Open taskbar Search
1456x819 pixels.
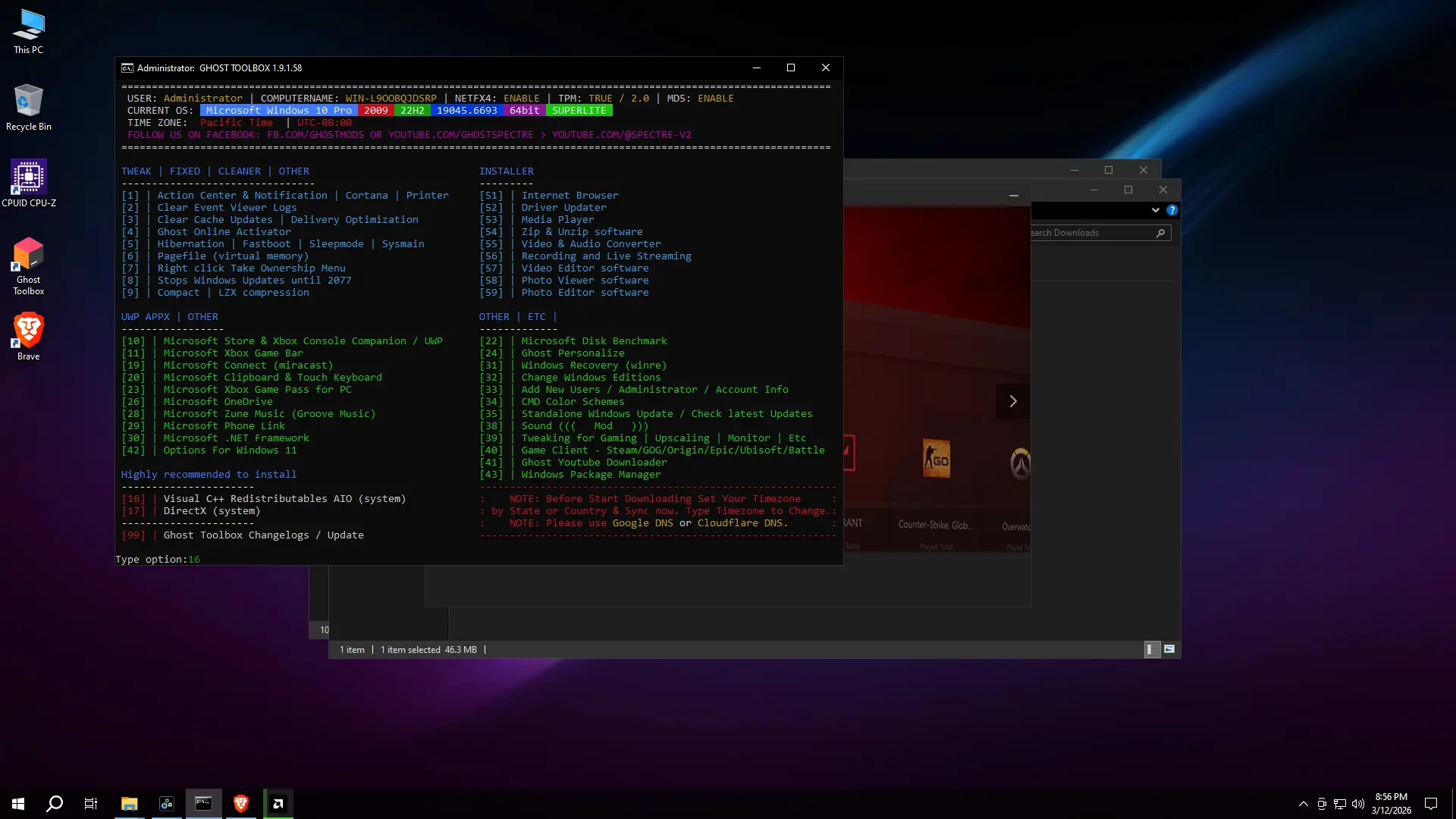(x=55, y=804)
